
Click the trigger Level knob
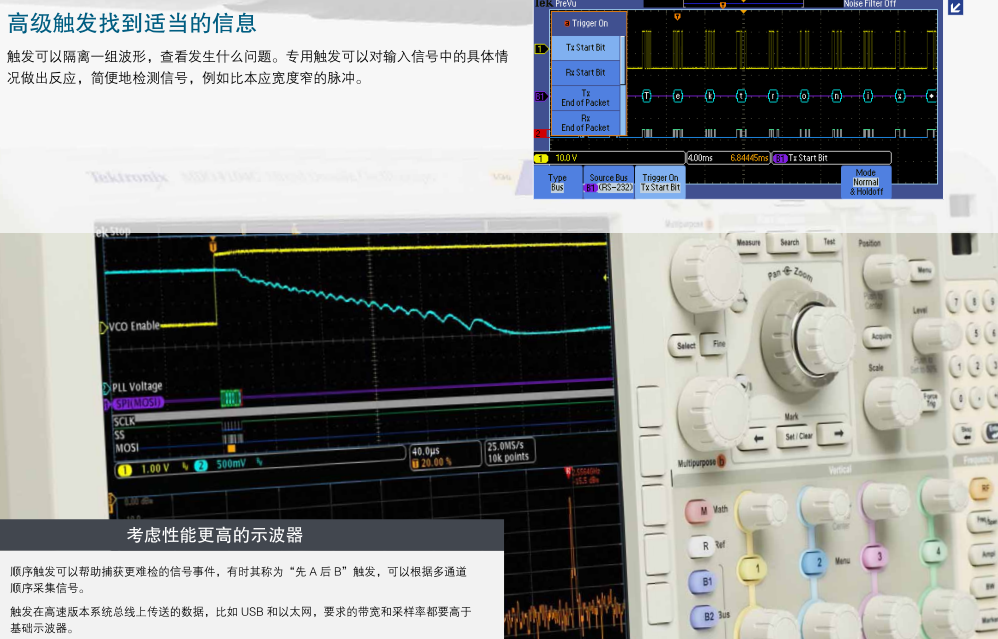(934, 337)
